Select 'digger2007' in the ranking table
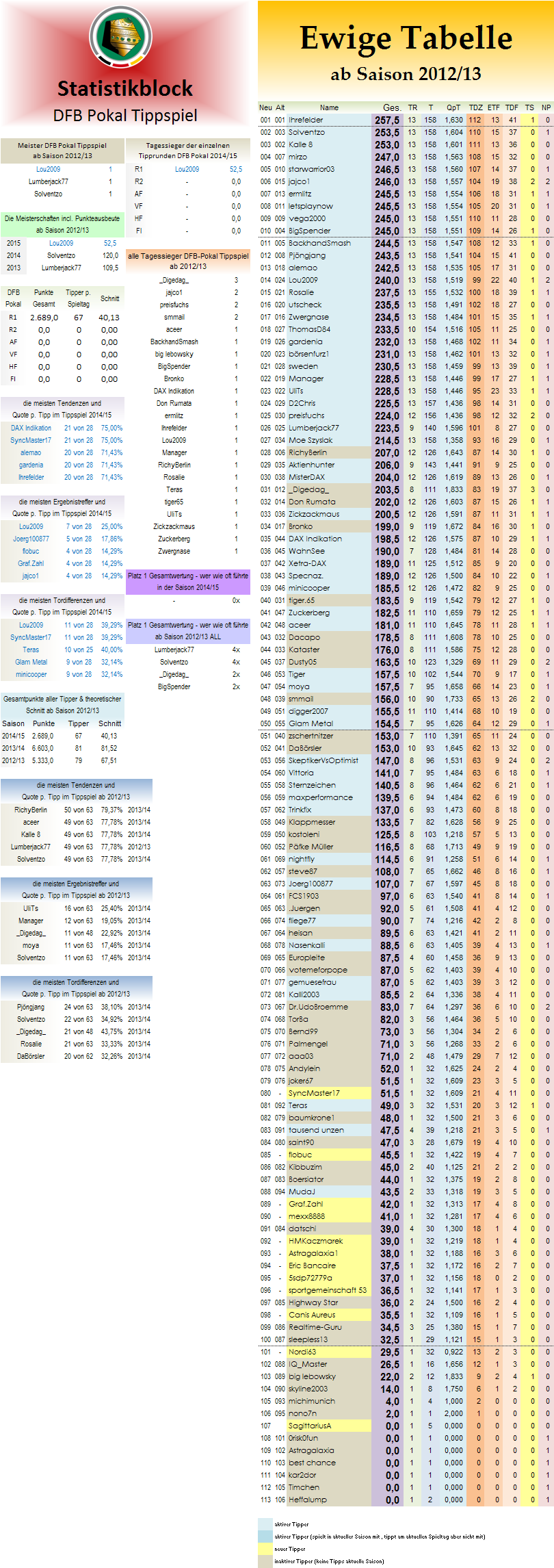554x1568 pixels. coord(308,711)
